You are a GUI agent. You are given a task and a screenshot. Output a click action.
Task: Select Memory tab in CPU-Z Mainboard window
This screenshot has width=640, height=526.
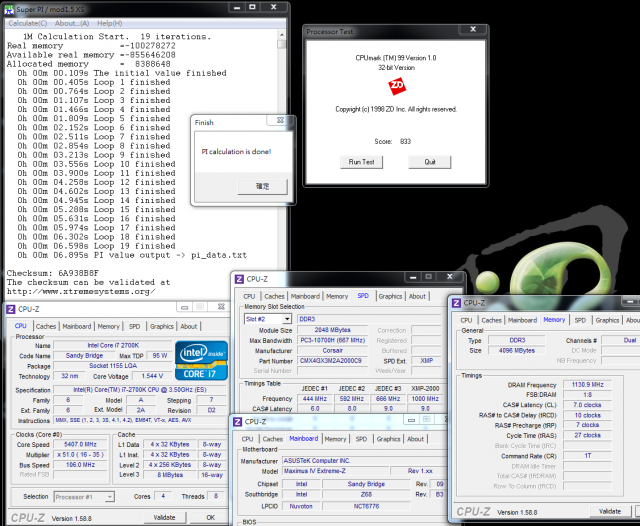(x=336, y=439)
